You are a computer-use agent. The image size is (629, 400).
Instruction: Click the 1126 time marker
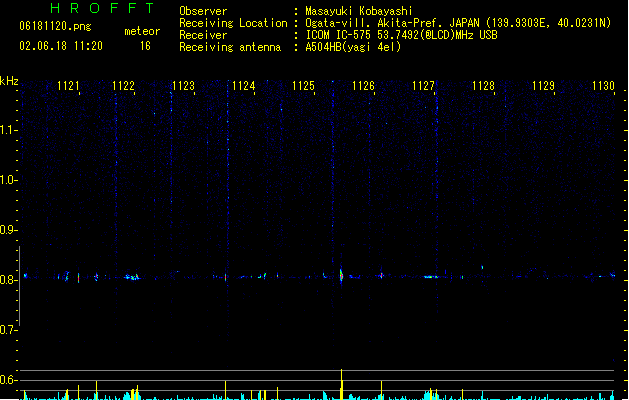click(363, 86)
